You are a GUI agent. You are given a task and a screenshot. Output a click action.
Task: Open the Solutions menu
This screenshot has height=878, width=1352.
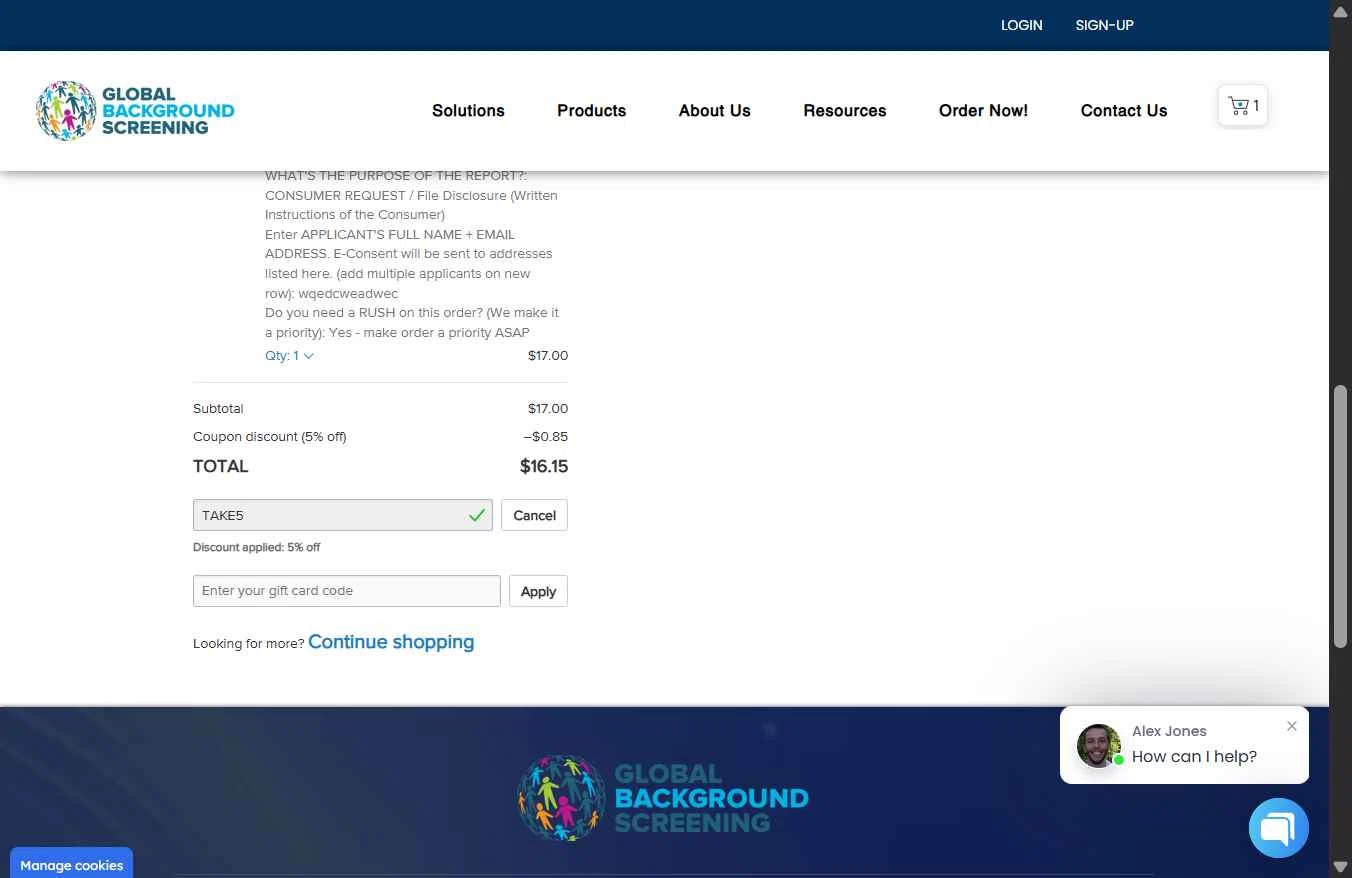point(468,111)
